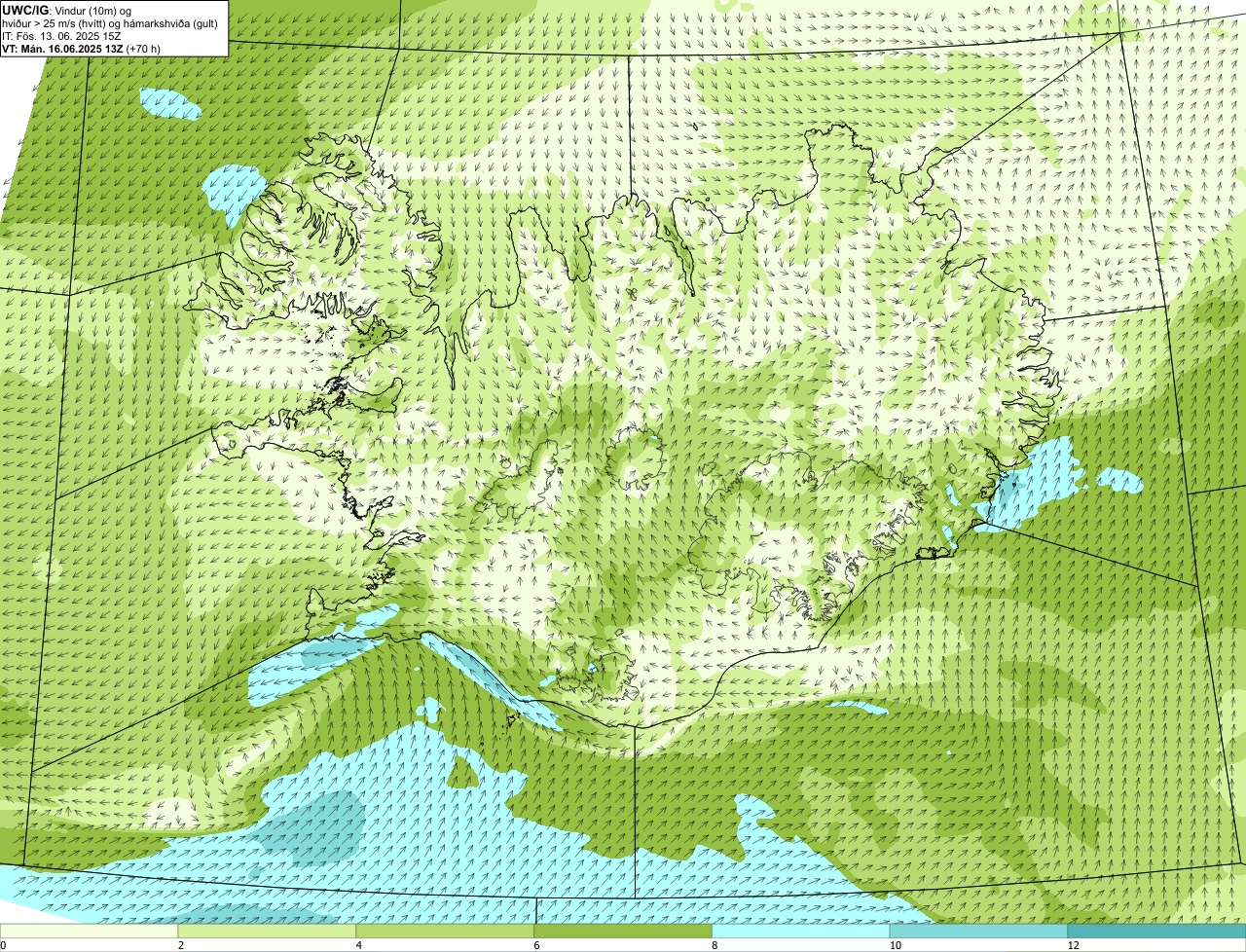Image resolution: width=1246 pixels, height=952 pixels.
Task: Click the 2–4 m/s light green legend swatch
Action: 267,931
